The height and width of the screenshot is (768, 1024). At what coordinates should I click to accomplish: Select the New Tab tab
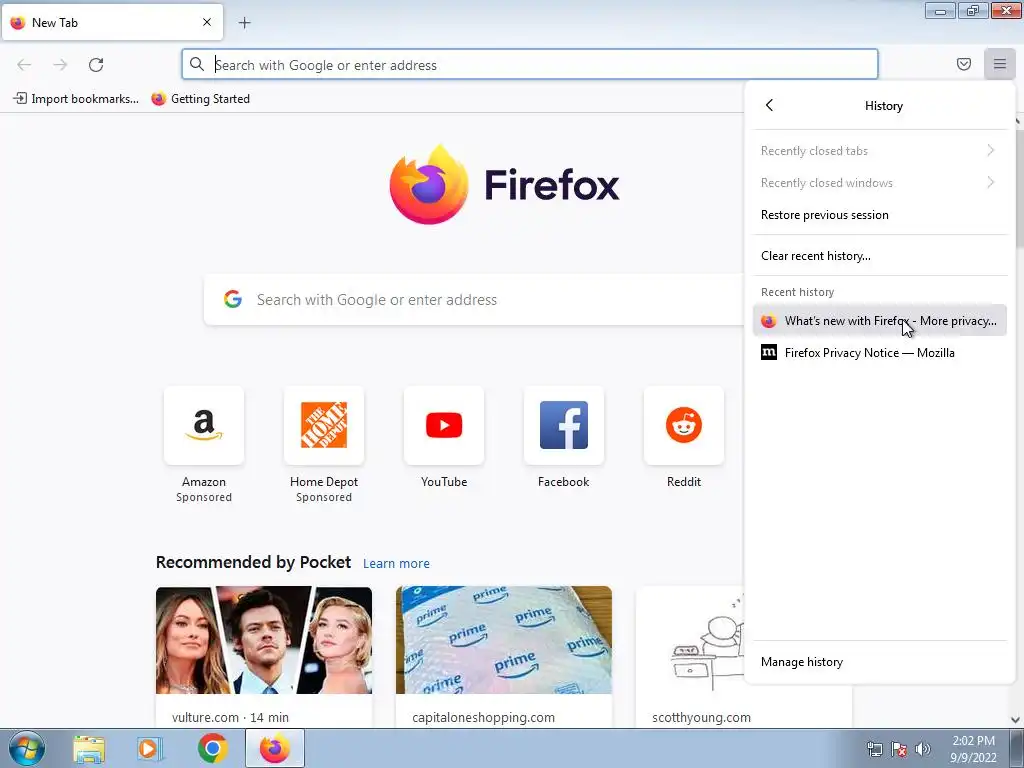[112, 22]
